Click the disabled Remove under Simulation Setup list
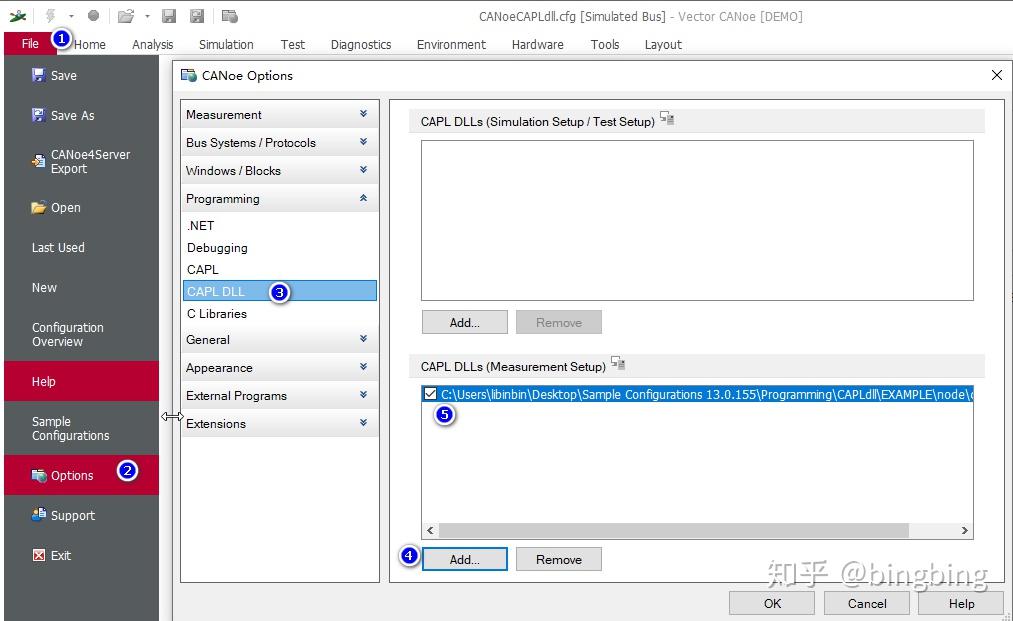 [559, 322]
